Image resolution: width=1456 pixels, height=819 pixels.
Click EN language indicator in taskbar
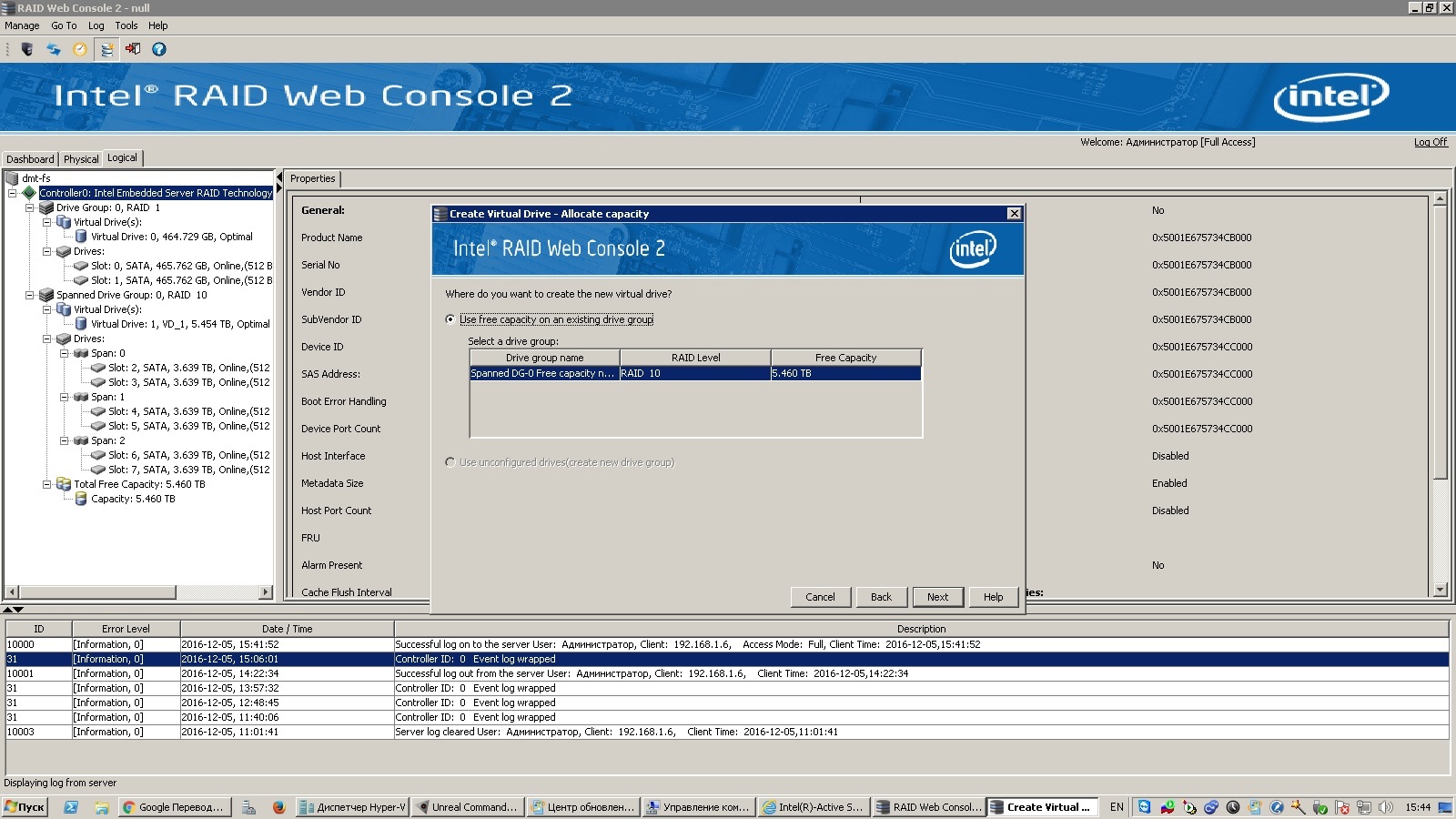[x=1117, y=807]
